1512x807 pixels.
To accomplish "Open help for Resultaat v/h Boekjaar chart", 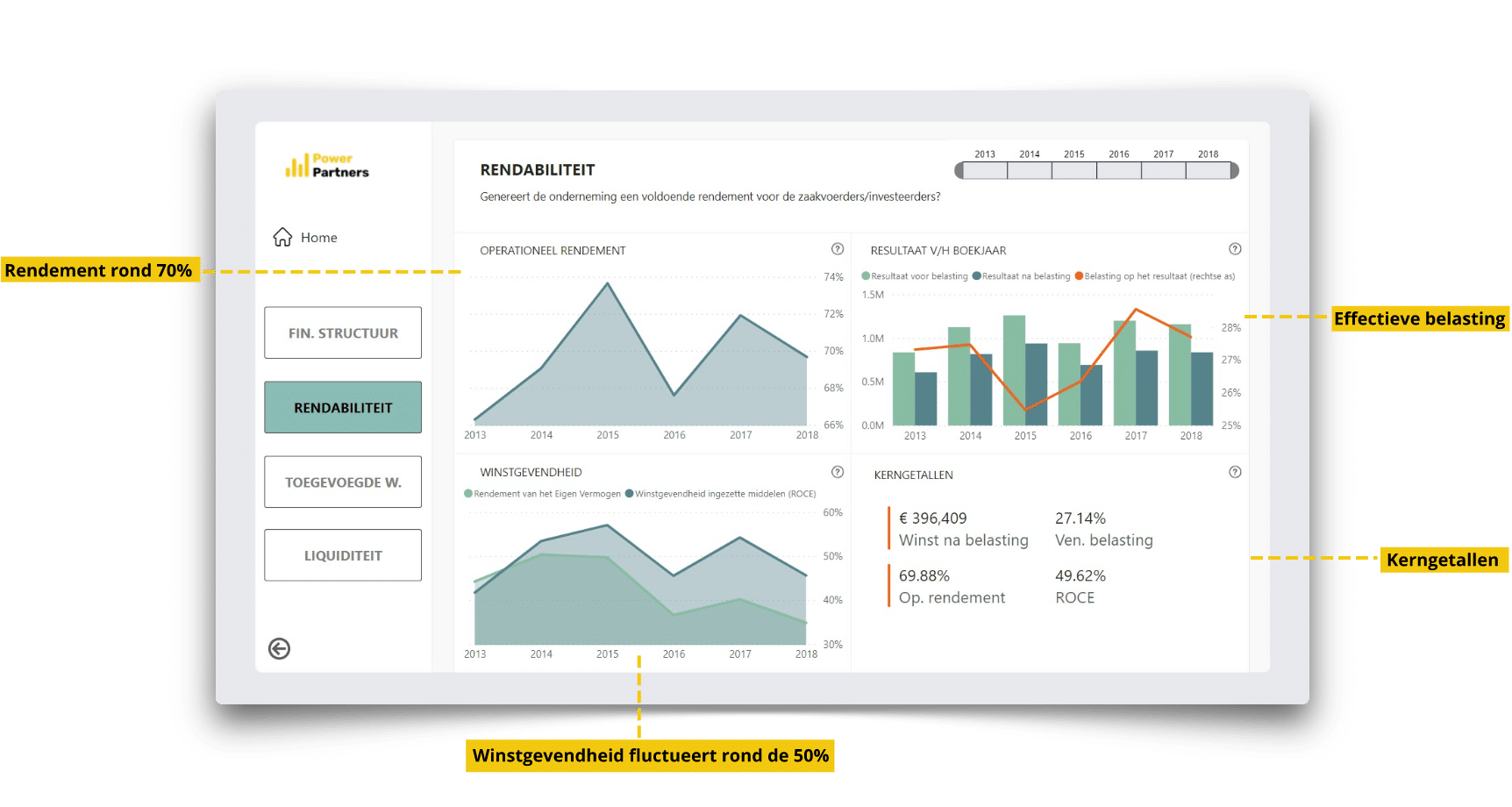I will 1235,249.
